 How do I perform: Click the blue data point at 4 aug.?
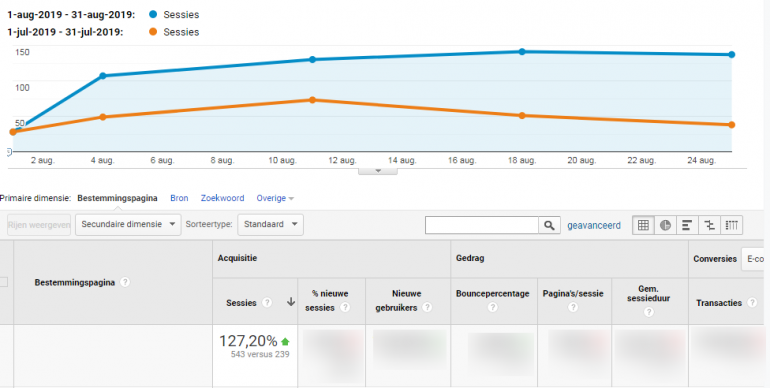pyautogui.click(x=103, y=76)
